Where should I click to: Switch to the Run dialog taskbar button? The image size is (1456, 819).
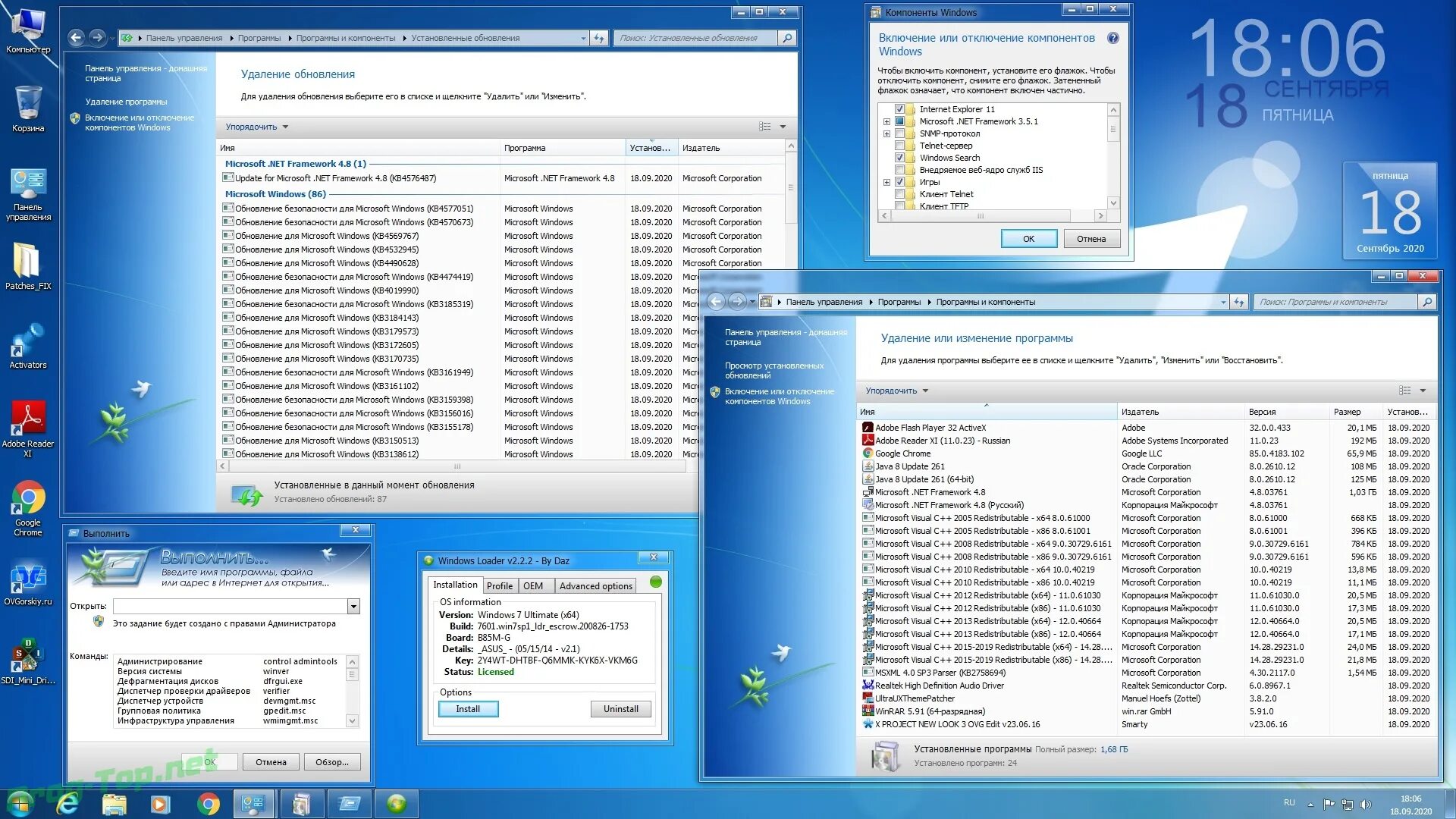(350, 804)
